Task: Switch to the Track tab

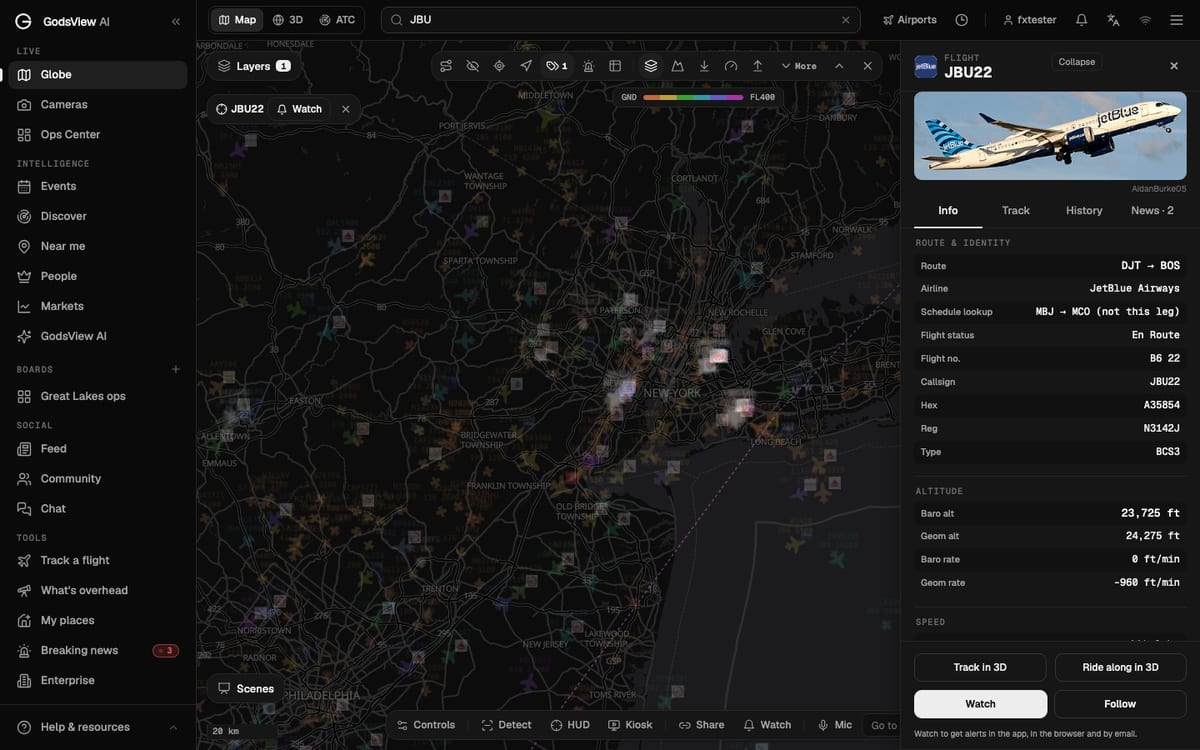Action: pyautogui.click(x=1016, y=210)
